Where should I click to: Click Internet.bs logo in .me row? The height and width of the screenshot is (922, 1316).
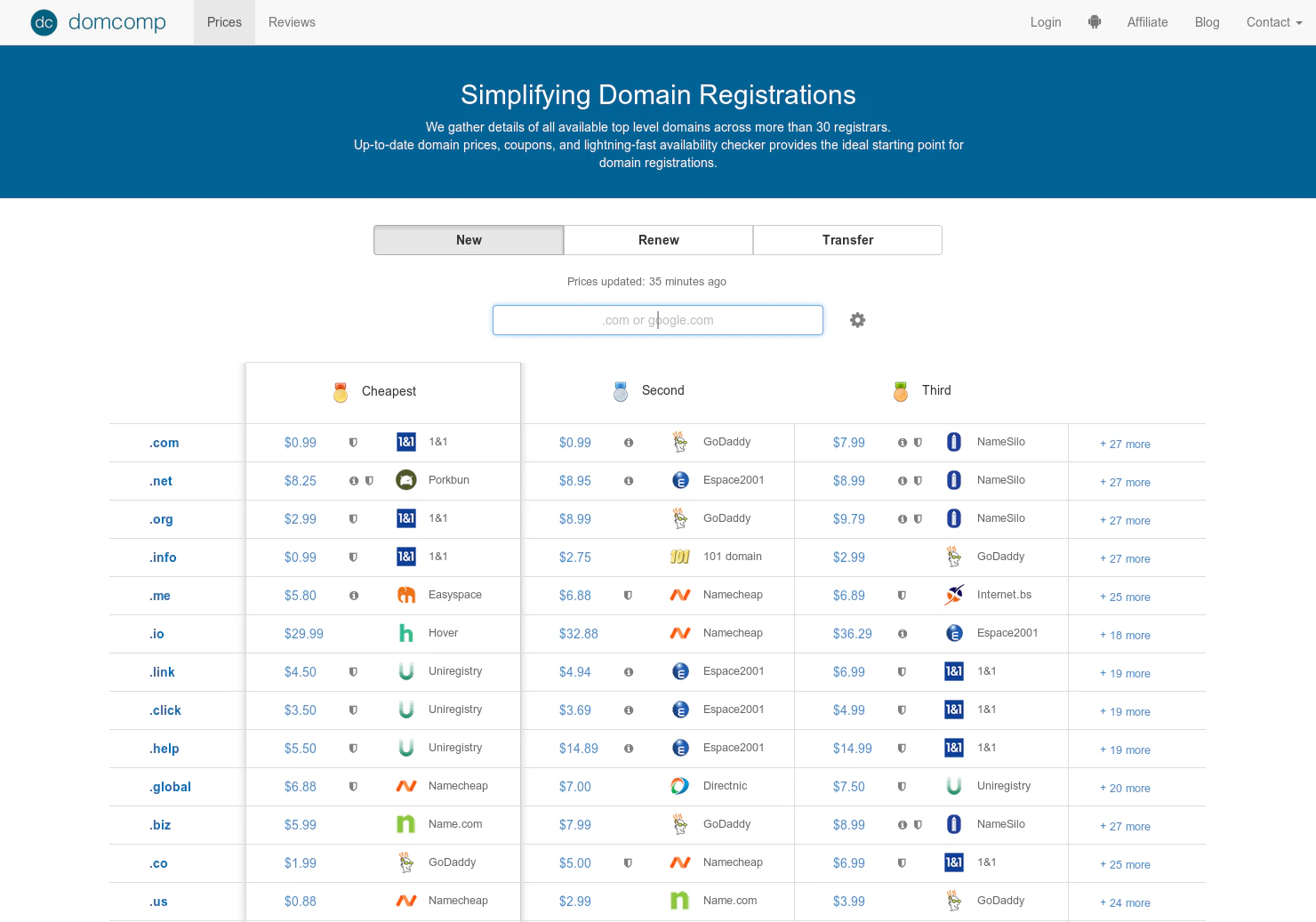(954, 595)
